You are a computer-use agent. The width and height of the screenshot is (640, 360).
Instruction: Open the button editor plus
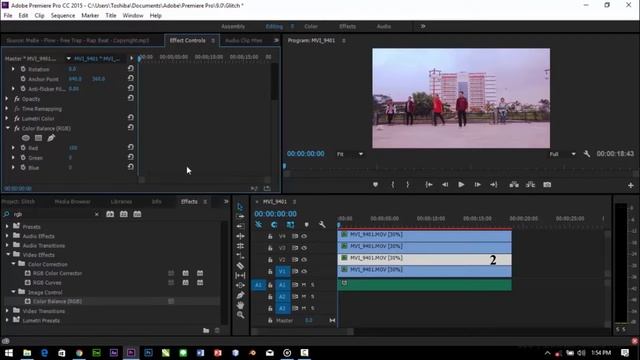point(631,185)
